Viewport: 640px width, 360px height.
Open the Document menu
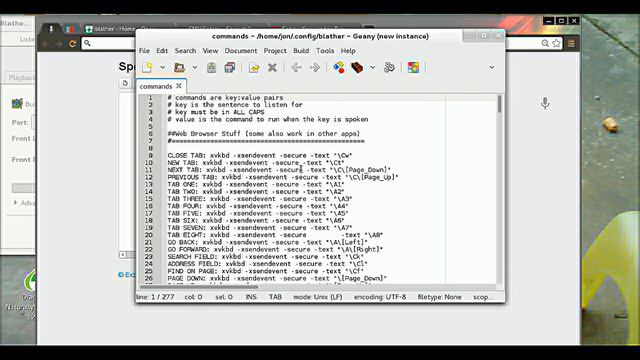pos(241,51)
